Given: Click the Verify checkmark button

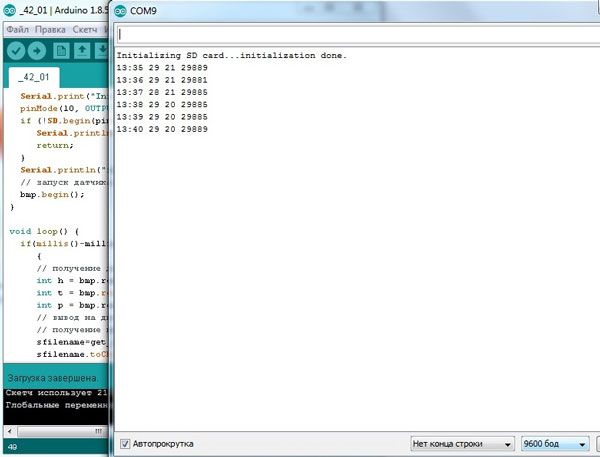Looking at the screenshot, I should 16,51.
